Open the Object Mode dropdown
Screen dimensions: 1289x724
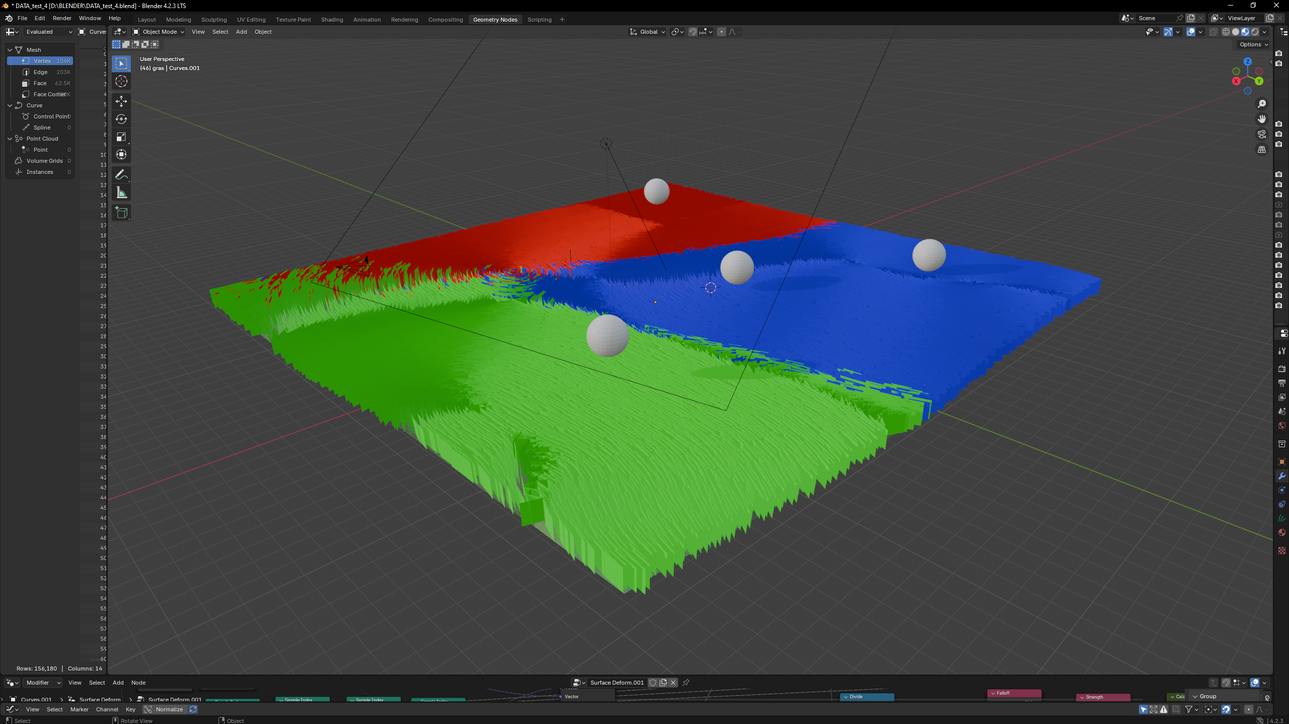click(x=159, y=32)
